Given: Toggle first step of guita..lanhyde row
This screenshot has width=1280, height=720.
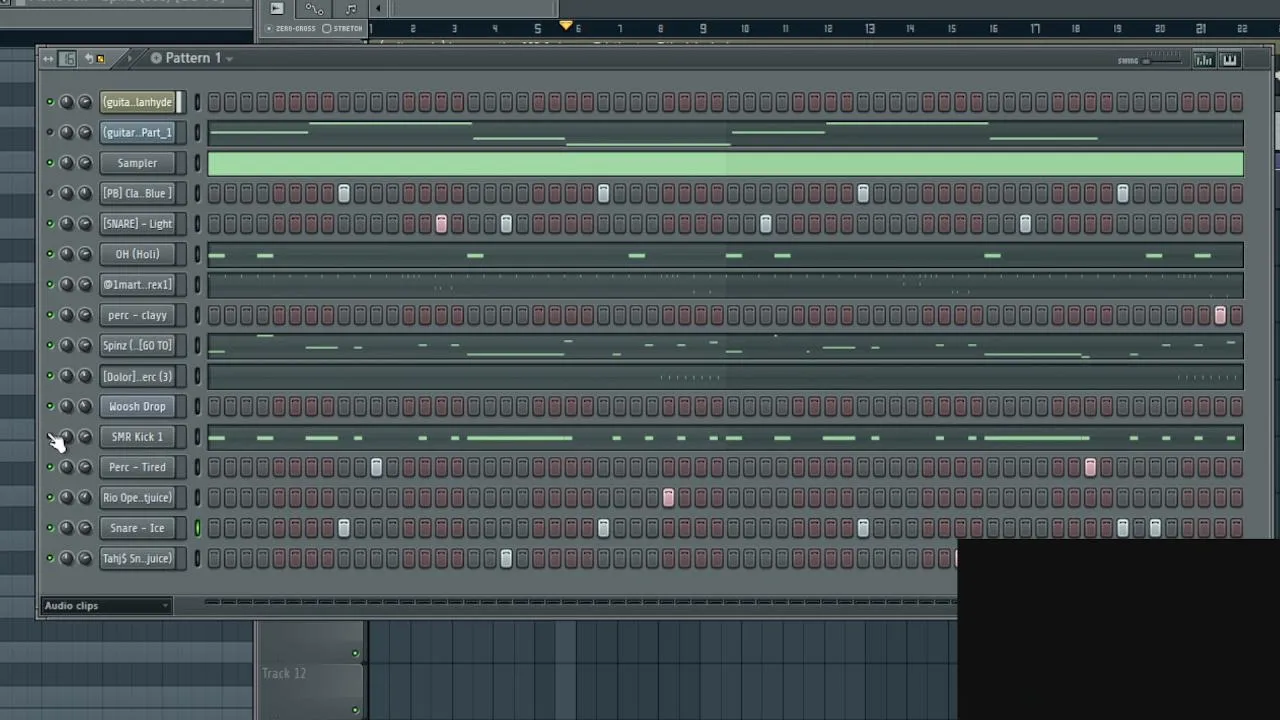Looking at the screenshot, I should pos(214,102).
